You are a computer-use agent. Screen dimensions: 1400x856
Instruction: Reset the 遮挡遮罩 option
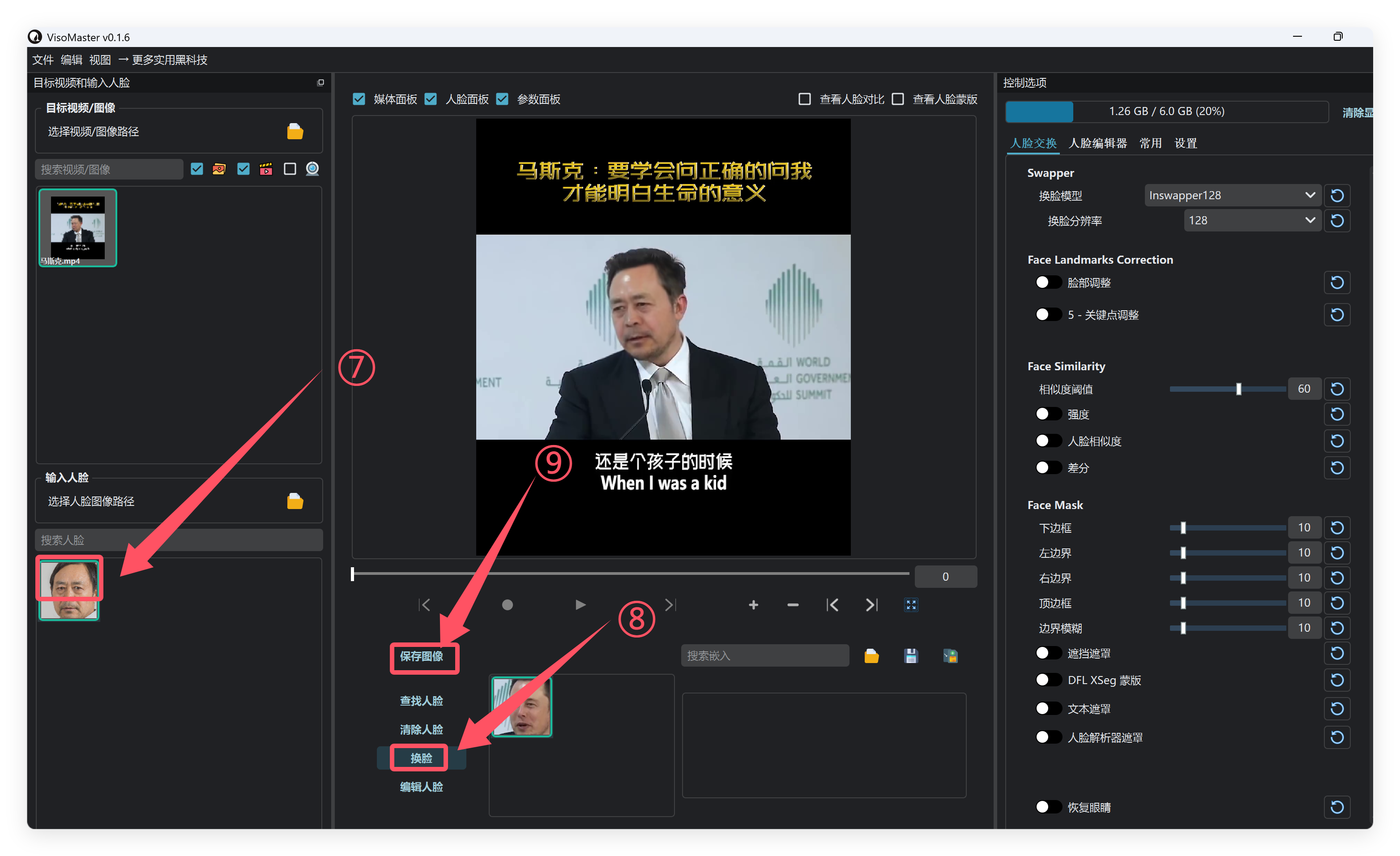[x=1337, y=654]
